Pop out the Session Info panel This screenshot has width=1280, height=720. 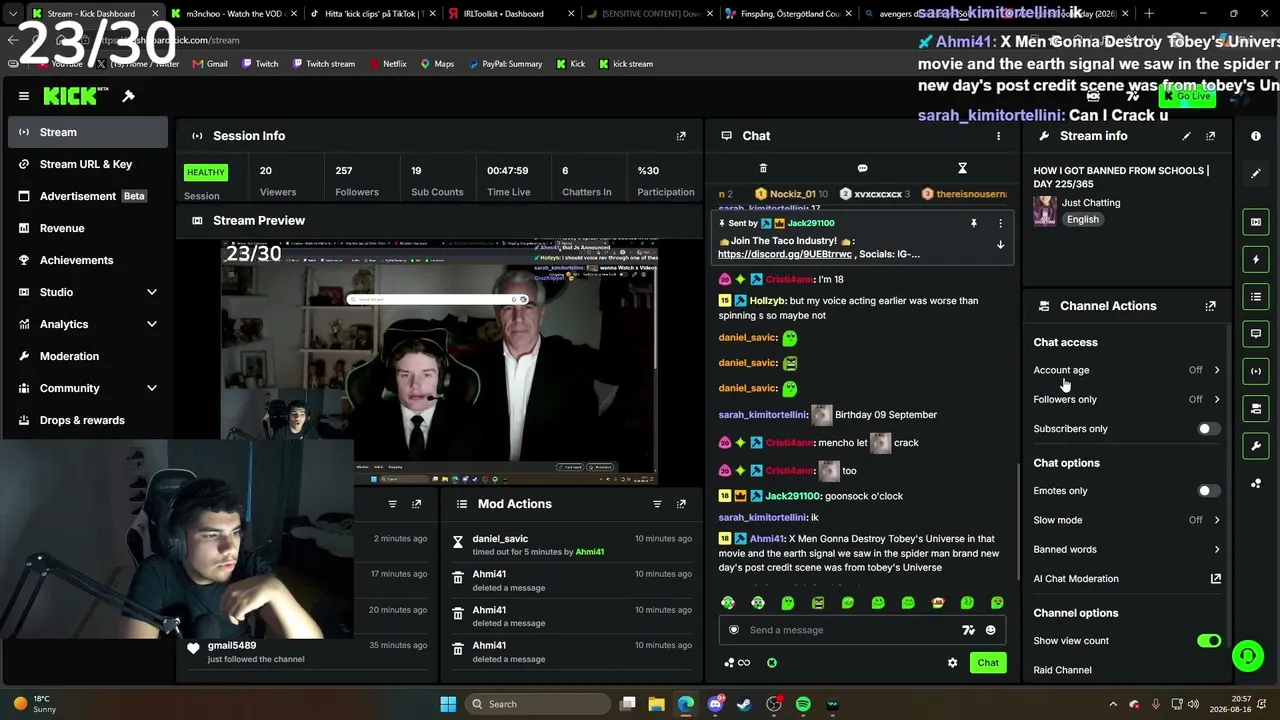(x=681, y=136)
